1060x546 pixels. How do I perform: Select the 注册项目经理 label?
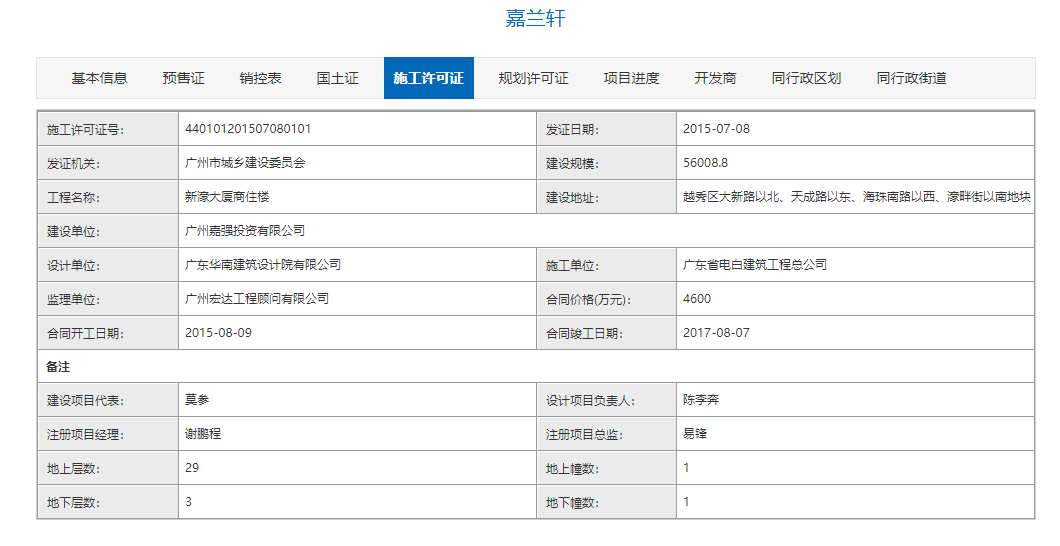pyautogui.click(x=85, y=435)
